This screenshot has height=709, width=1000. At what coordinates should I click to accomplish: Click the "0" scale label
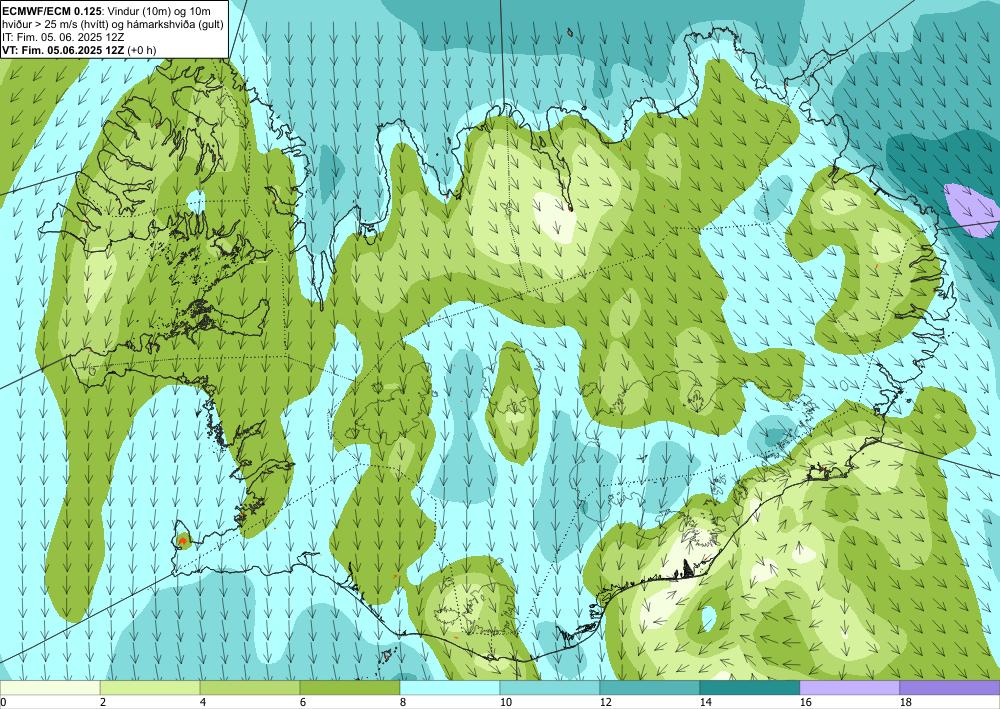tap(3, 702)
